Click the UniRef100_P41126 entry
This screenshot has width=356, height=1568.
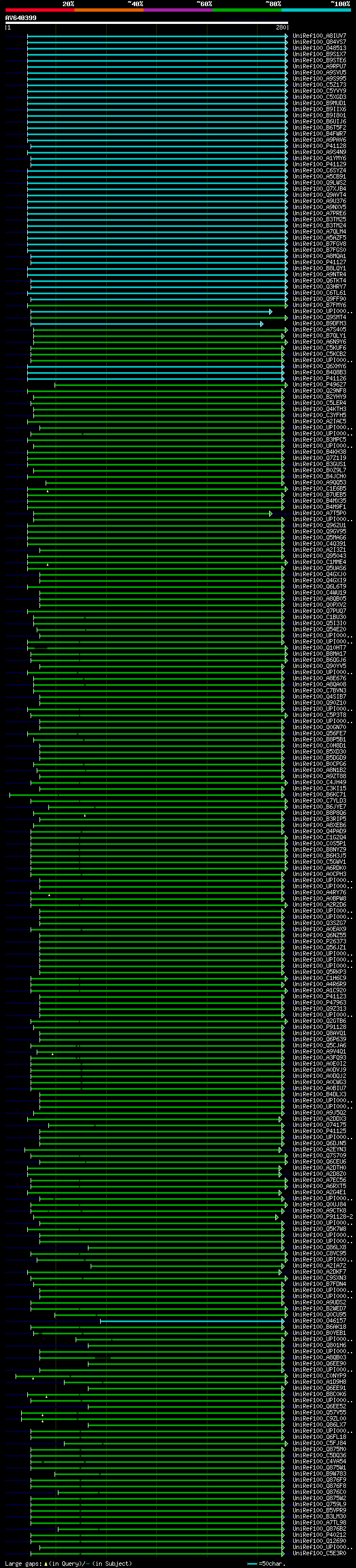tap(319, 379)
